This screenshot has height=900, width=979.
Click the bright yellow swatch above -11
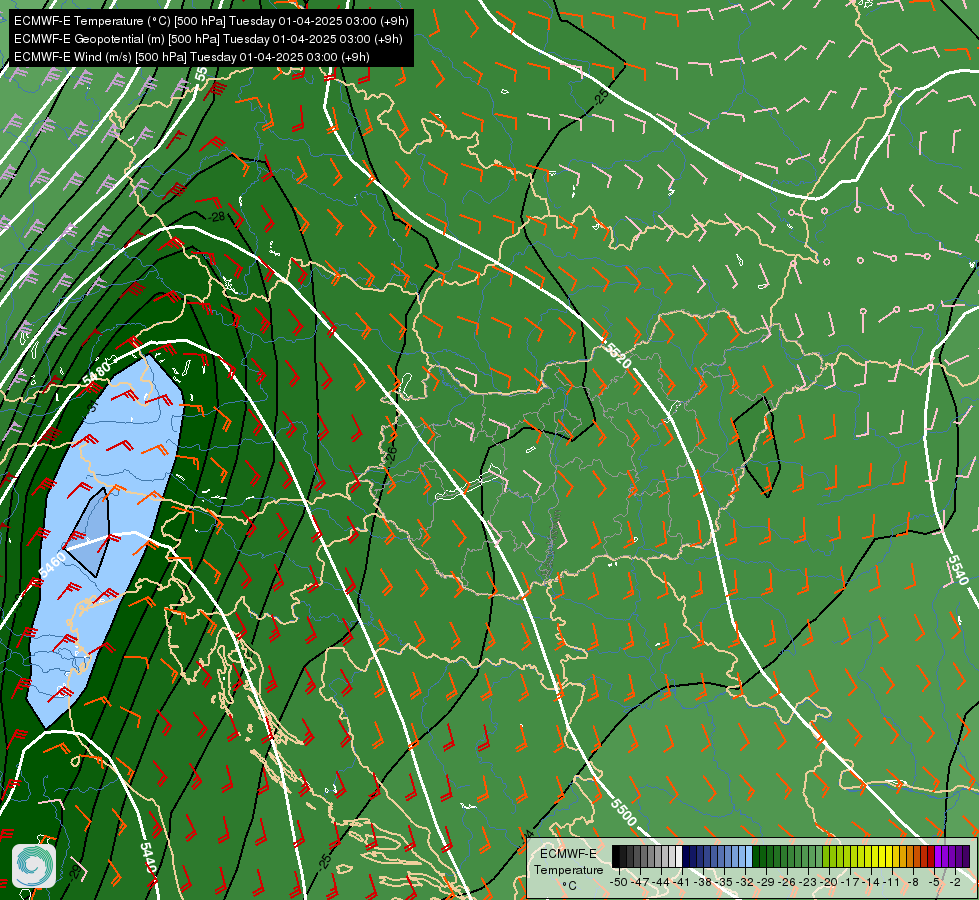tap(889, 856)
